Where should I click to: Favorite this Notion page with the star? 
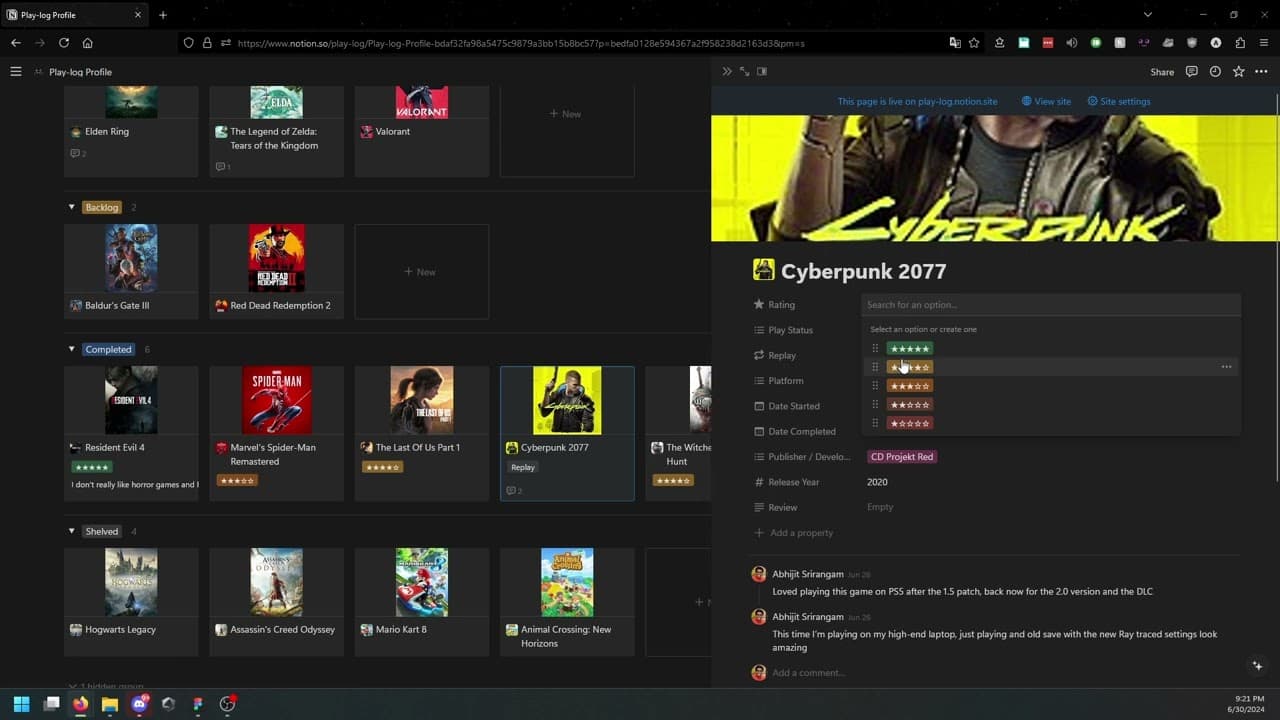(1239, 72)
